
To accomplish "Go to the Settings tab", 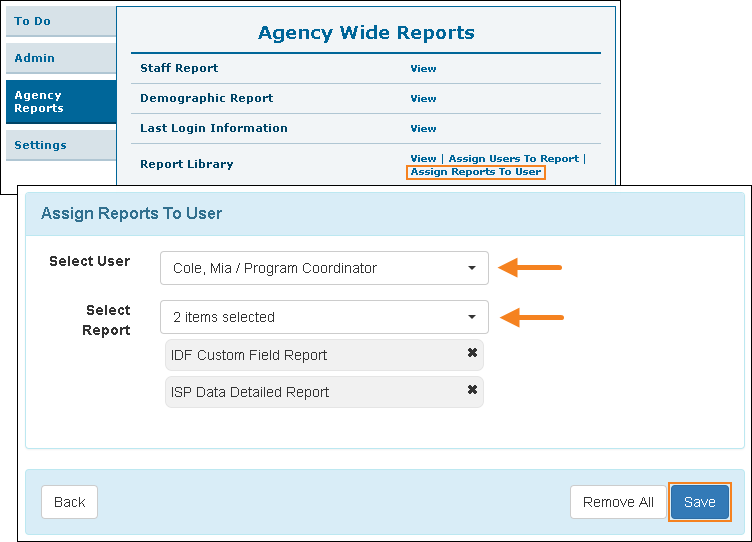I will [x=60, y=145].
